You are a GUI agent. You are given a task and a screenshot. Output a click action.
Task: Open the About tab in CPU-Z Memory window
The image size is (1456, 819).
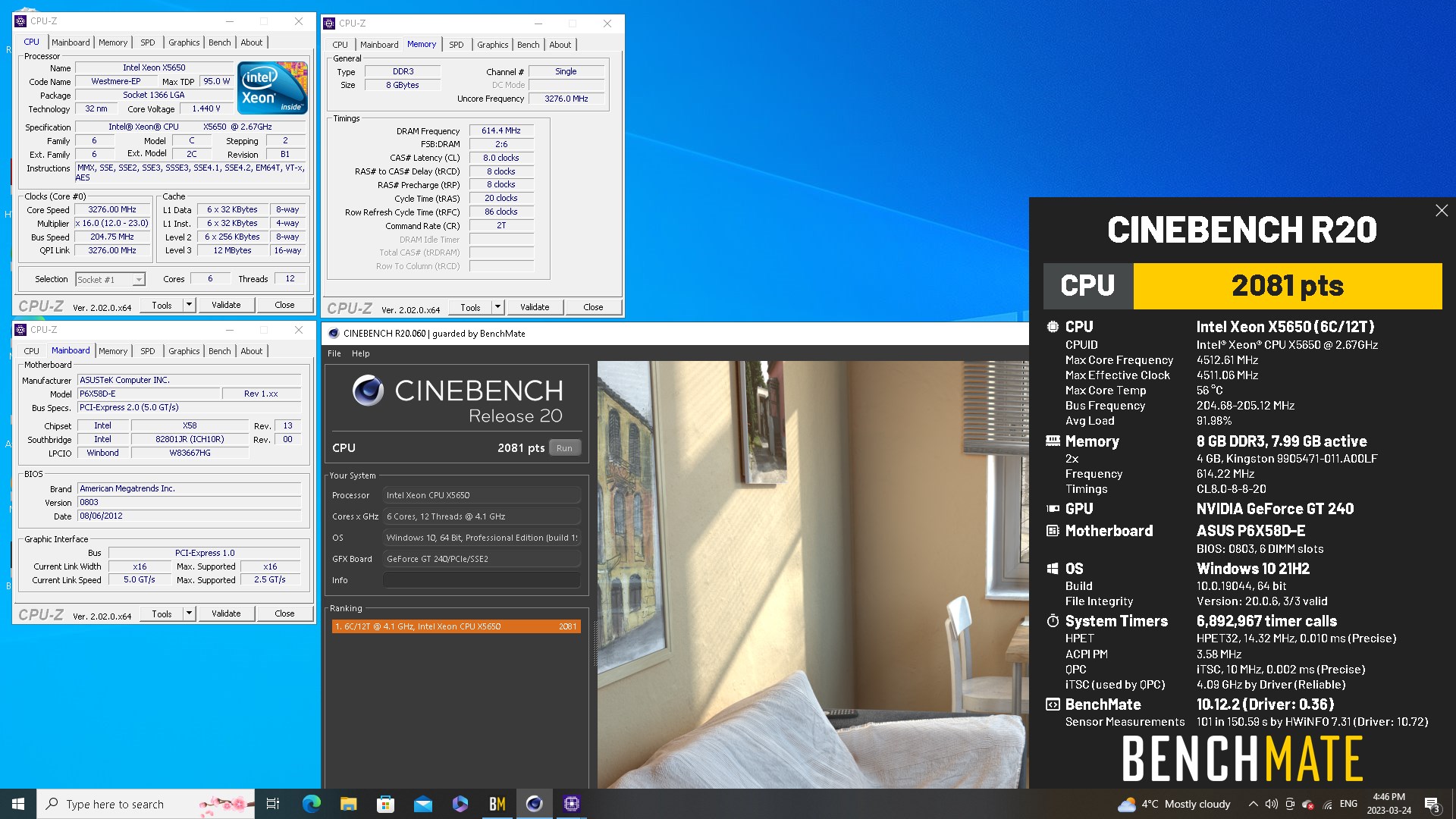(x=560, y=45)
